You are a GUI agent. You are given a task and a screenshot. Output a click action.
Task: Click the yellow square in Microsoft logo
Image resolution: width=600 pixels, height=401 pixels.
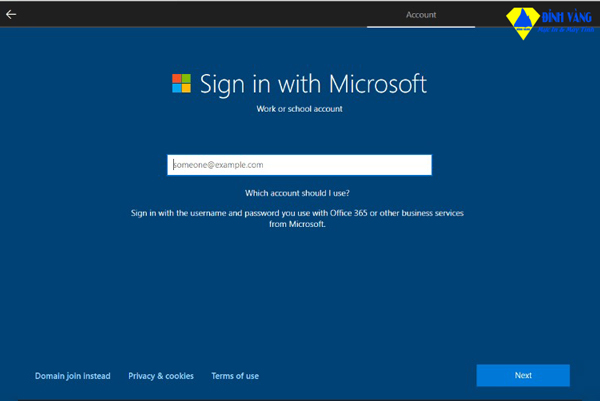186,88
